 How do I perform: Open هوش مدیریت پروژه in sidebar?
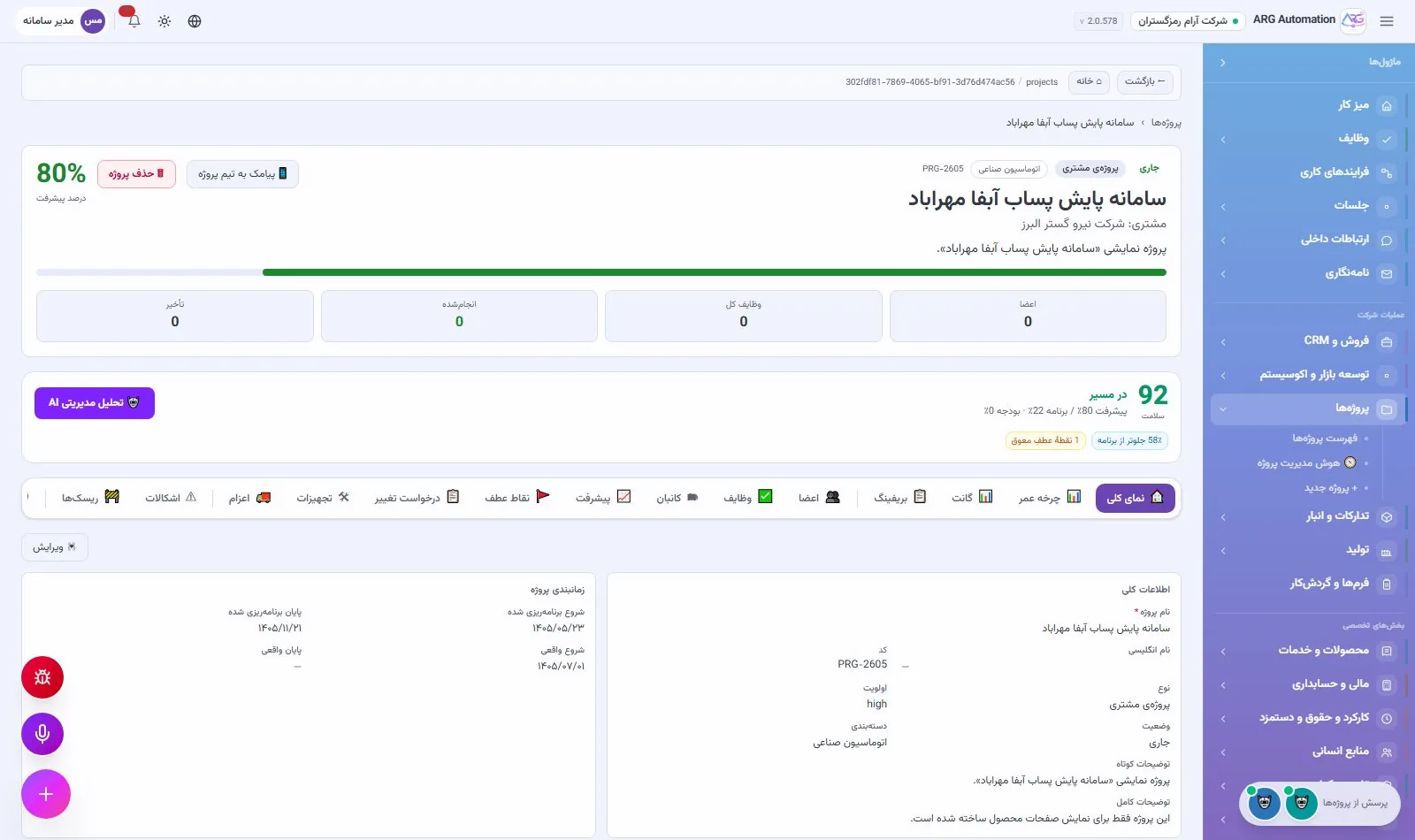tap(1307, 463)
